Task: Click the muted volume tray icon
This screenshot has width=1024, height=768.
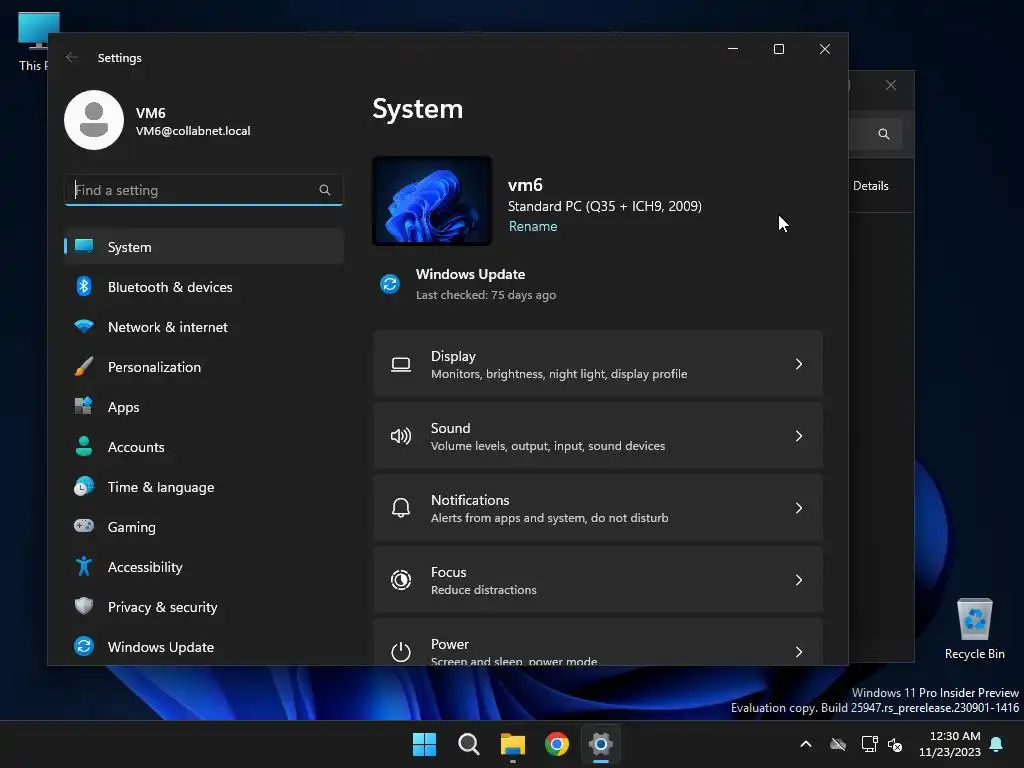Action: pyautogui.click(x=895, y=744)
